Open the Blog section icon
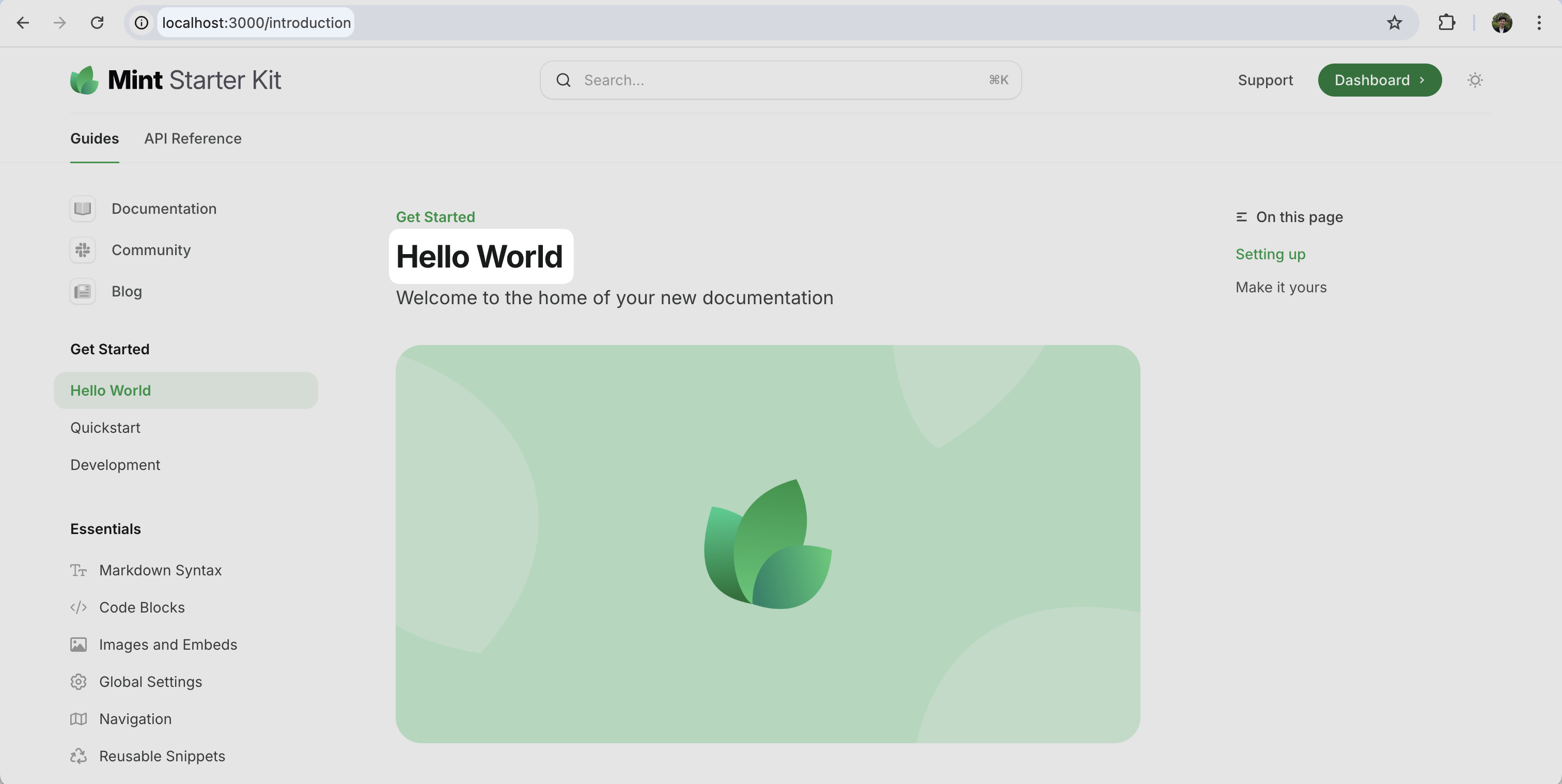This screenshot has height=784, width=1562. click(83, 291)
